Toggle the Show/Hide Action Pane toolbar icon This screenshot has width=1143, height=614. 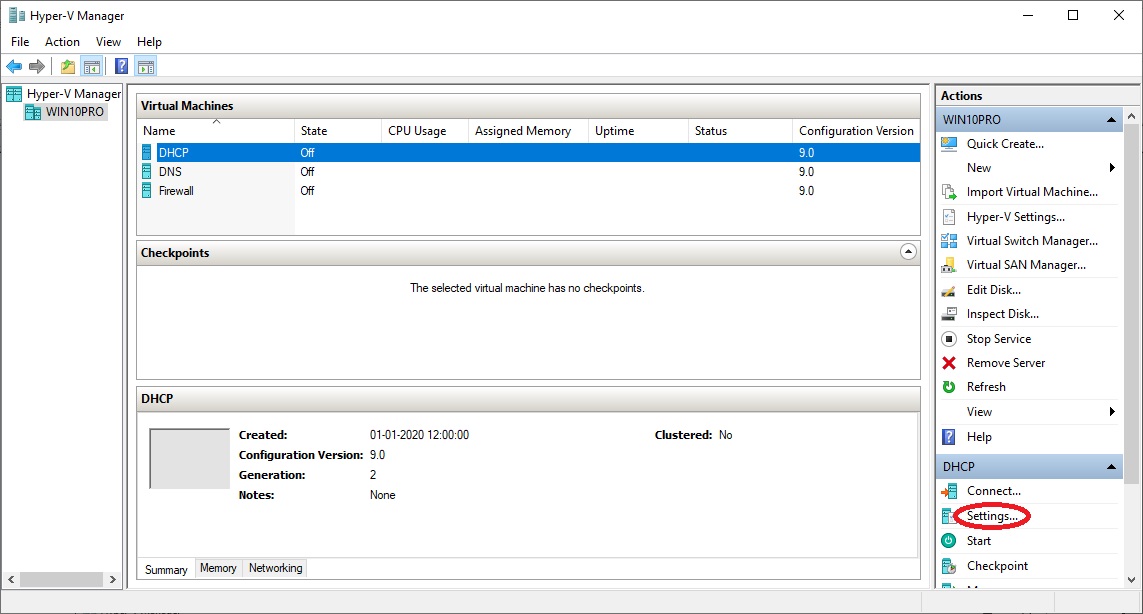pos(146,67)
